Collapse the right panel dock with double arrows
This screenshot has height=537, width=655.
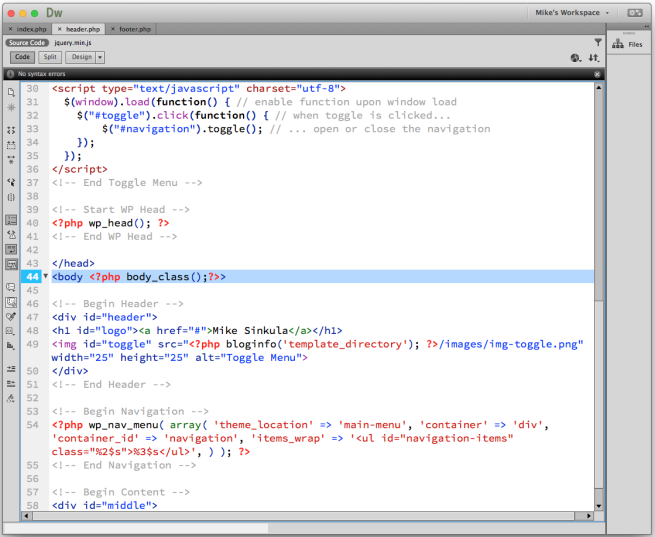[x=647, y=26]
